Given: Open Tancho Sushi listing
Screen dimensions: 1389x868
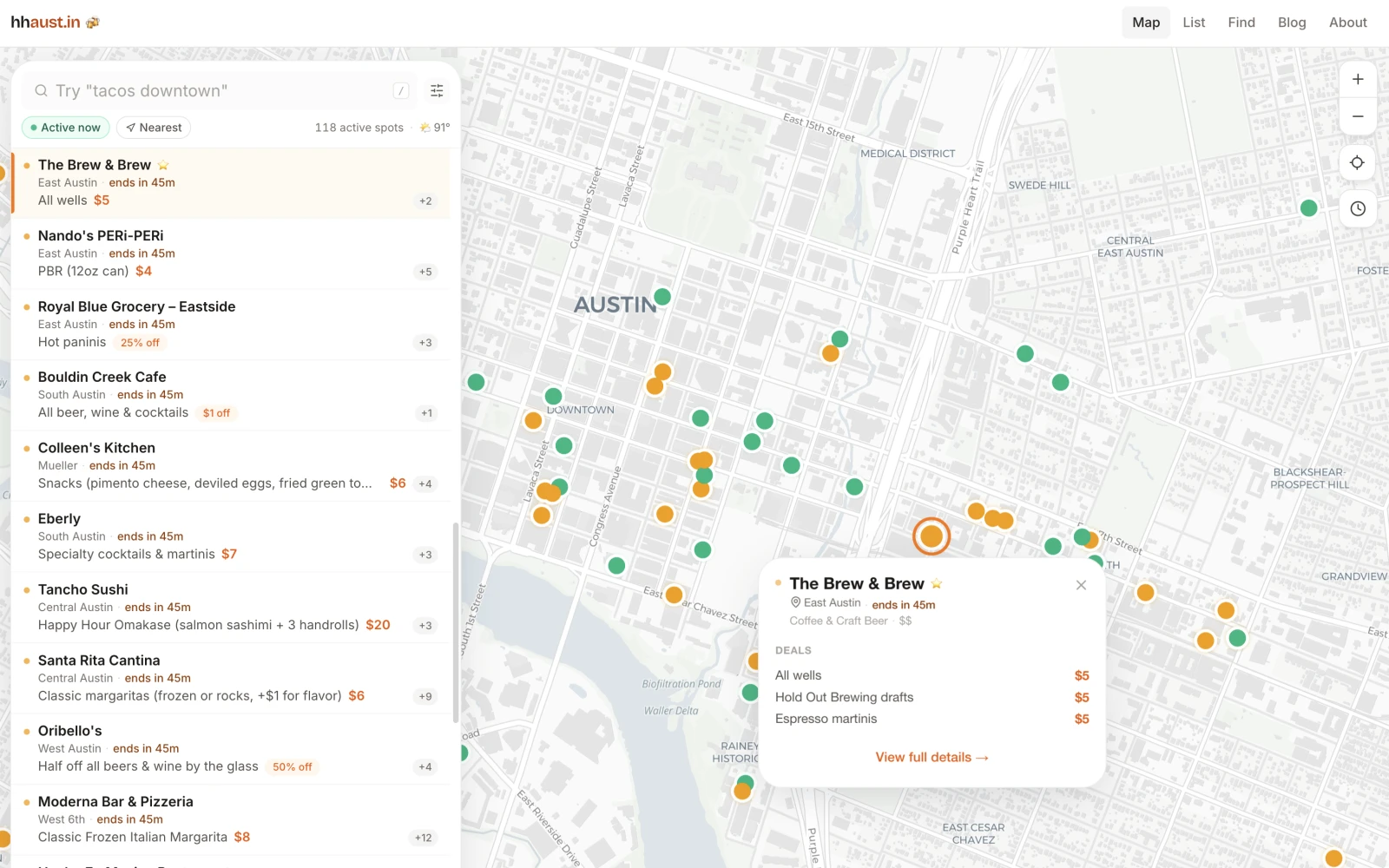Looking at the screenshot, I should 231,608.
